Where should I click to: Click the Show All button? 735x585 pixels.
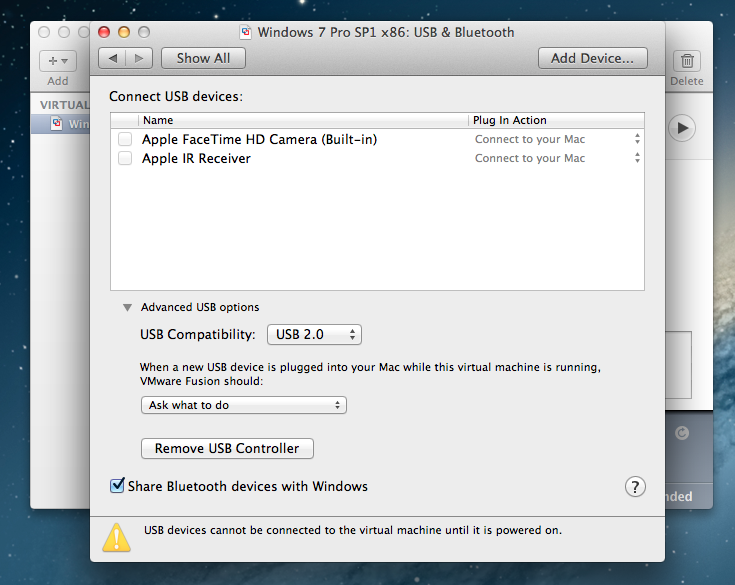point(203,58)
